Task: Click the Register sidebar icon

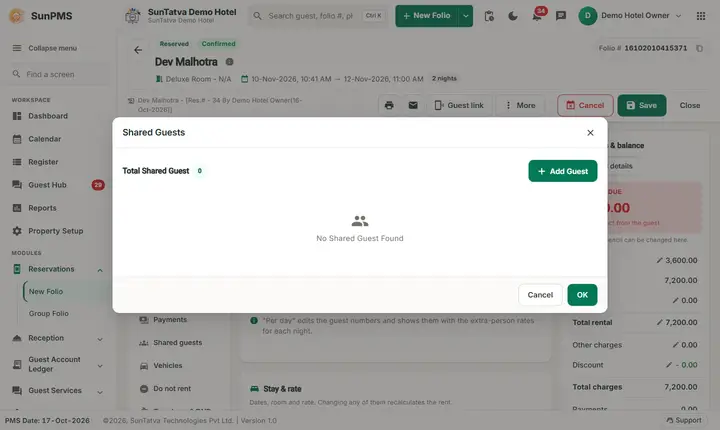Action: tap(17, 162)
